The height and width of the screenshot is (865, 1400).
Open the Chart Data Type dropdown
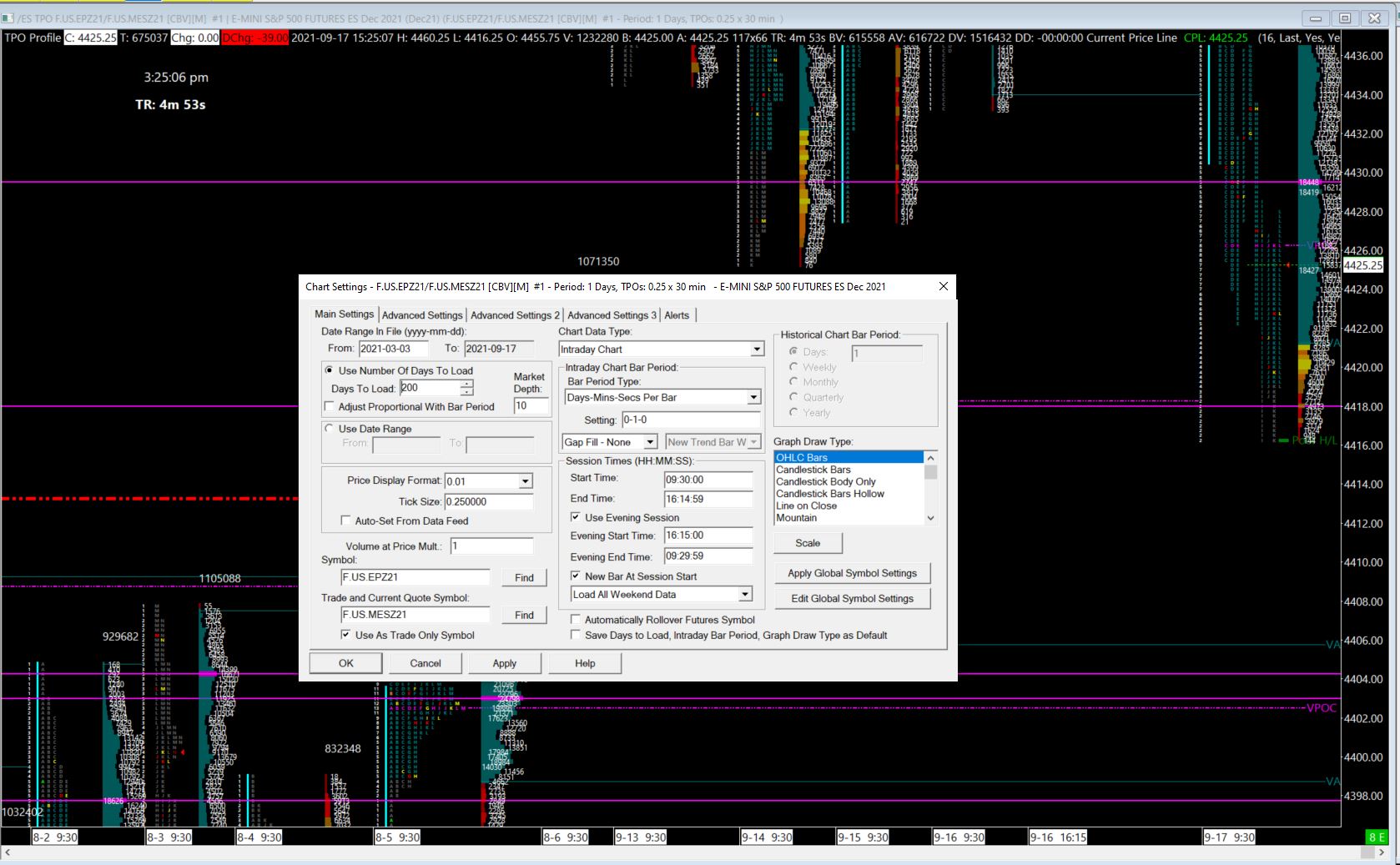(757, 350)
